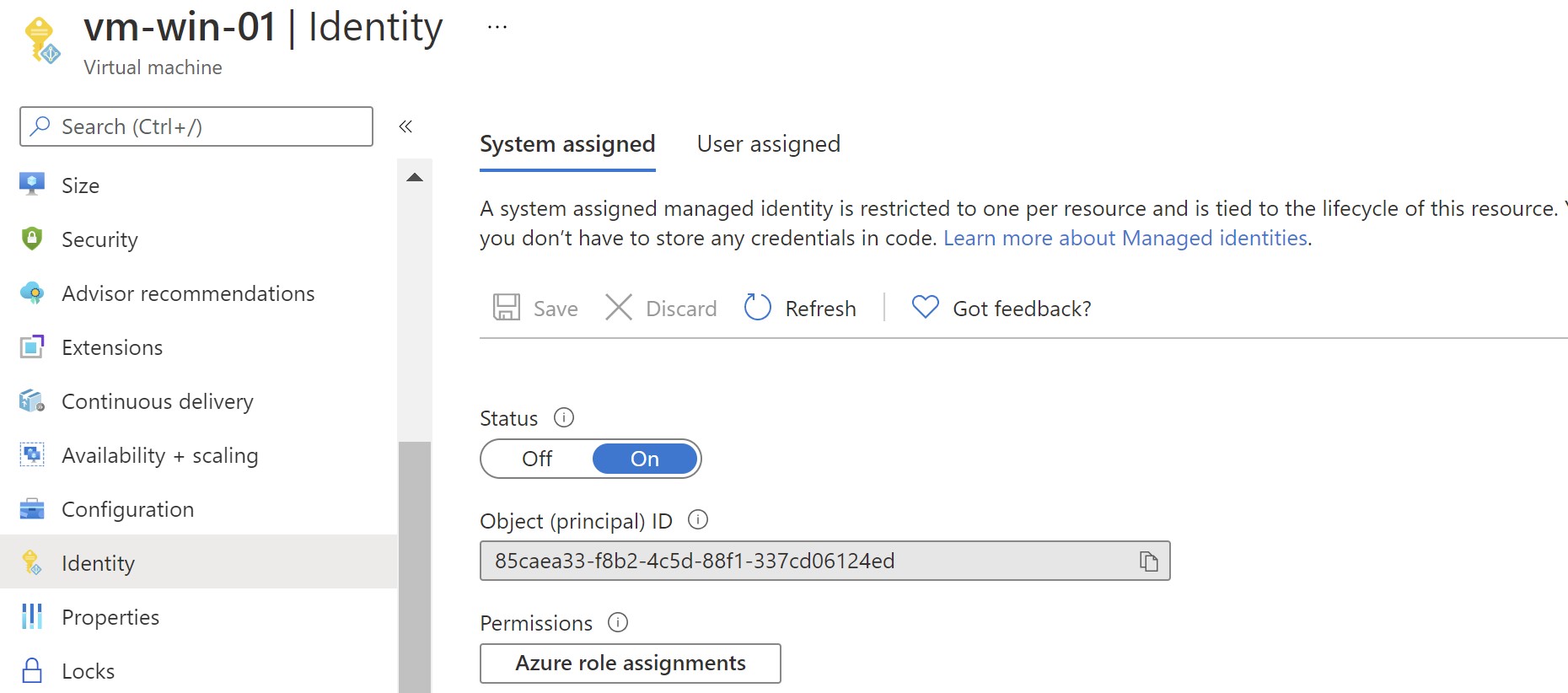Click the Availability + scaling icon
The height and width of the screenshot is (693, 1568).
(x=32, y=454)
